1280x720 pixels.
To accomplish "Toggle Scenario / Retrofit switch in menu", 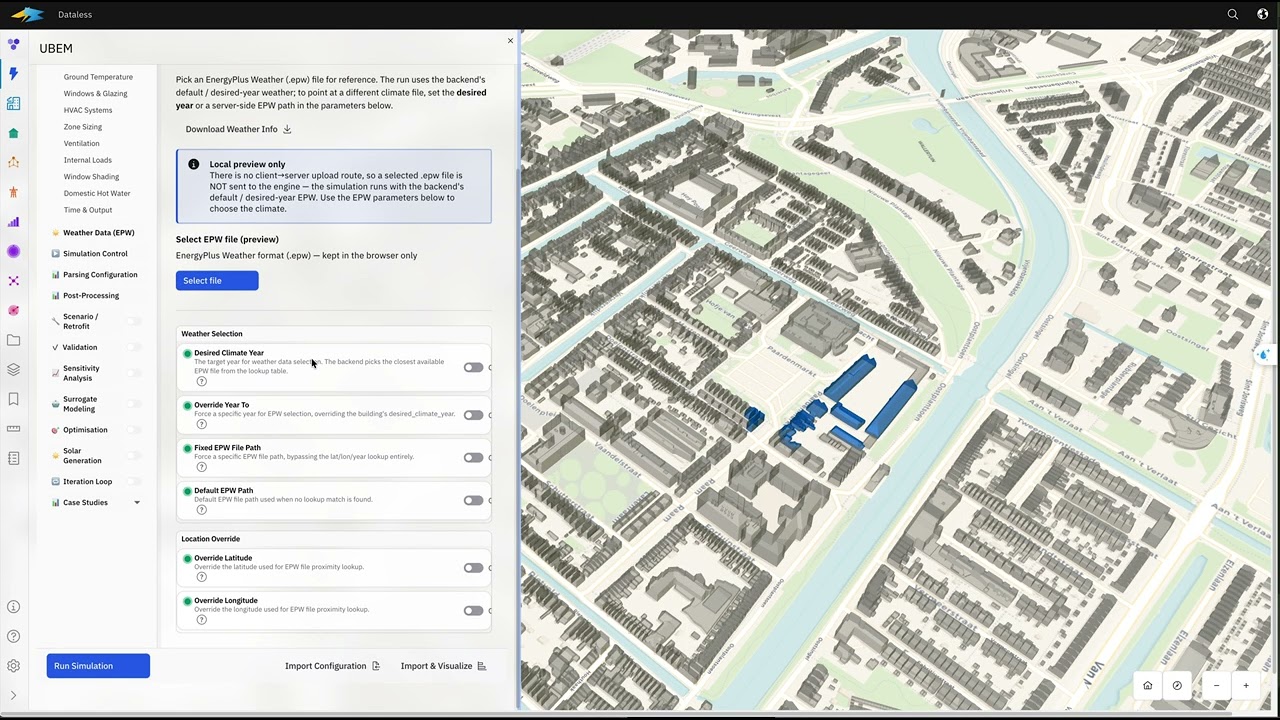I will tap(133, 321).
